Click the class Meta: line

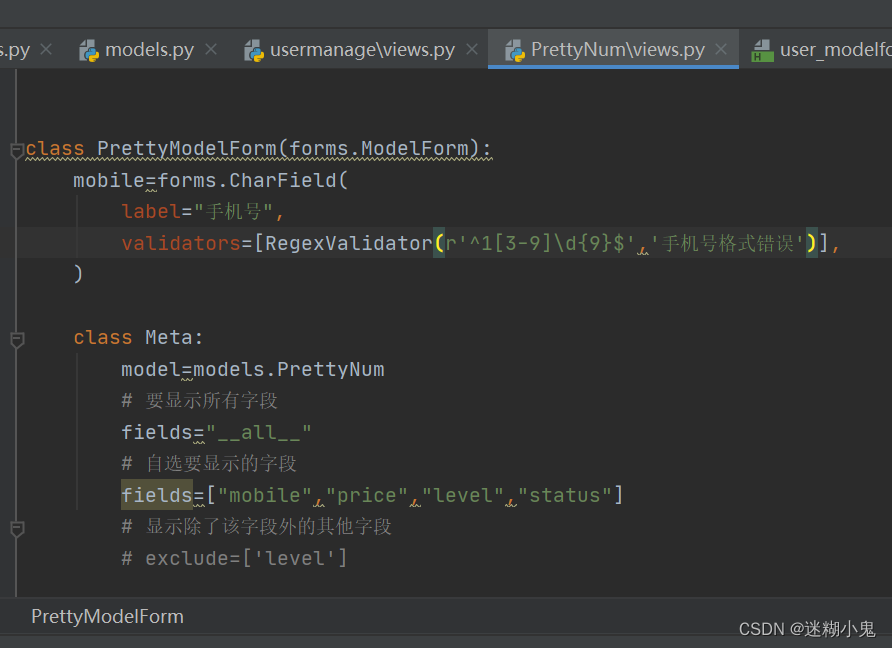click(138, 337)
